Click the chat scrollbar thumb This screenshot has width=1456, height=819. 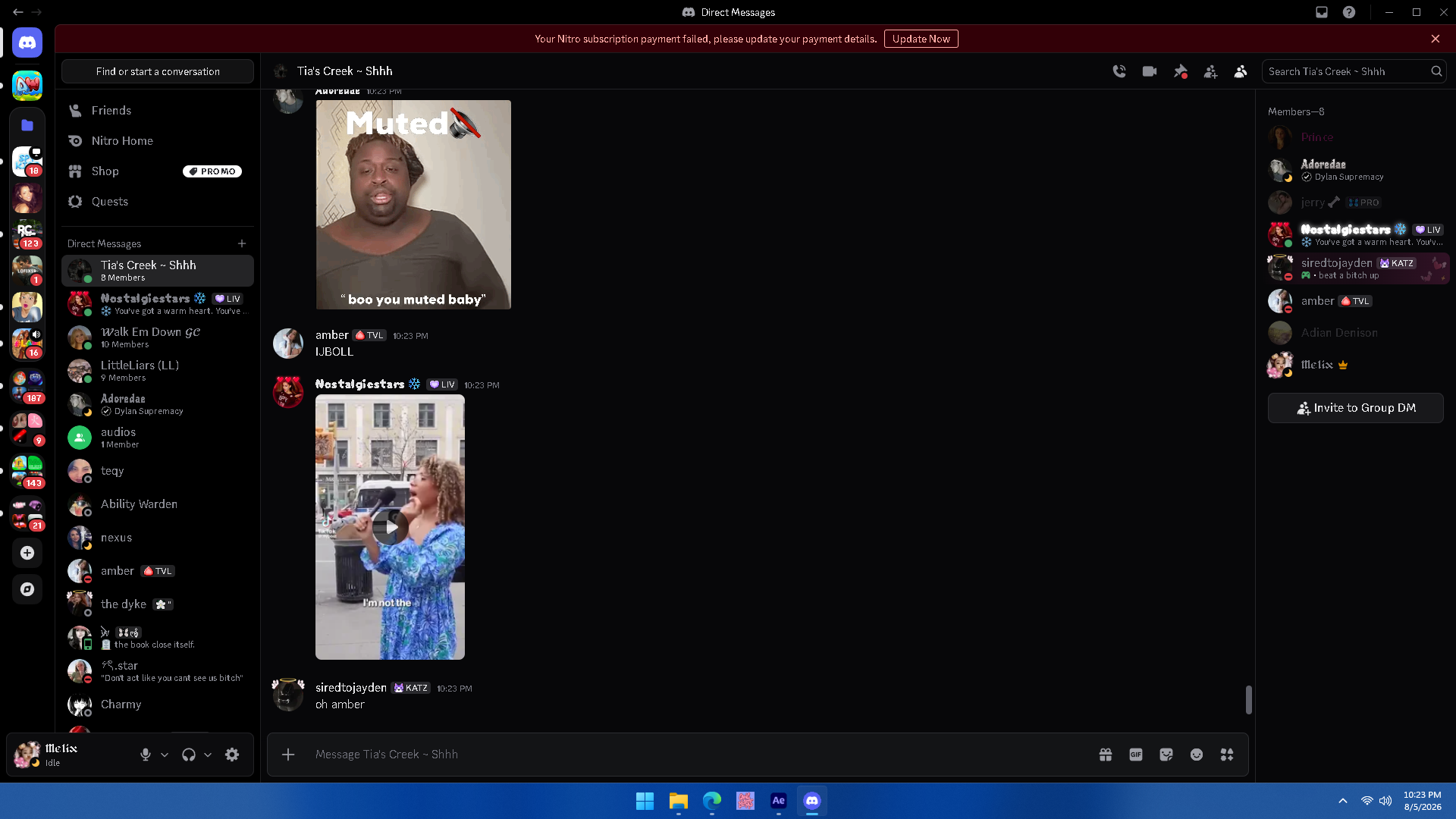1249,700
